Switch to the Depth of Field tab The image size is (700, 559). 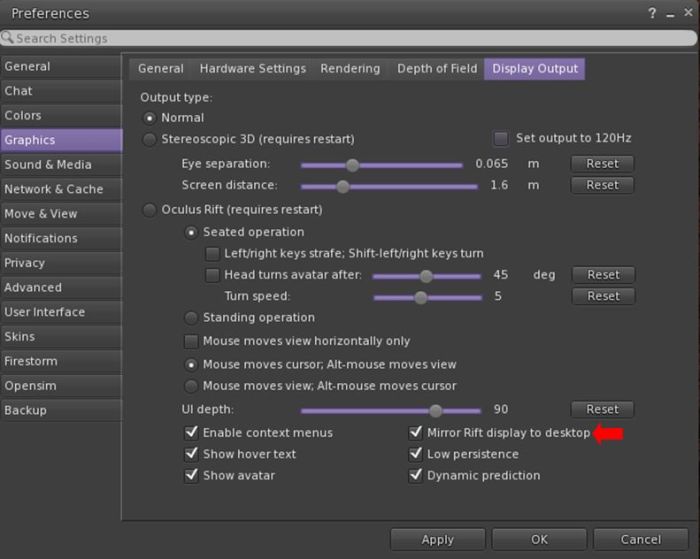click(437, 69)
